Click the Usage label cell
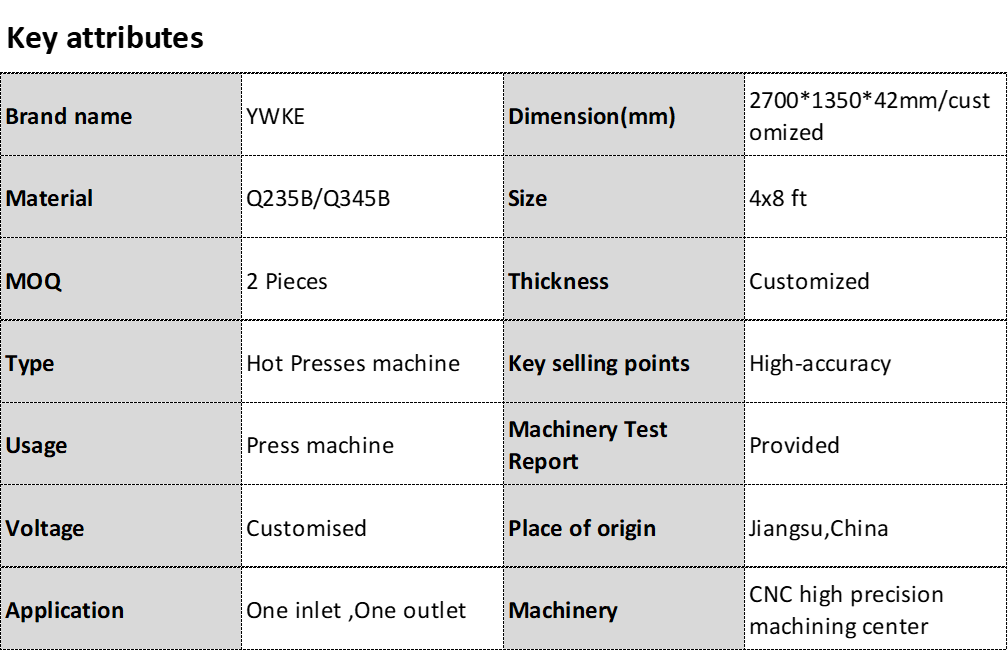Viewport: 1008px width, 651px height. pos(120,445)
